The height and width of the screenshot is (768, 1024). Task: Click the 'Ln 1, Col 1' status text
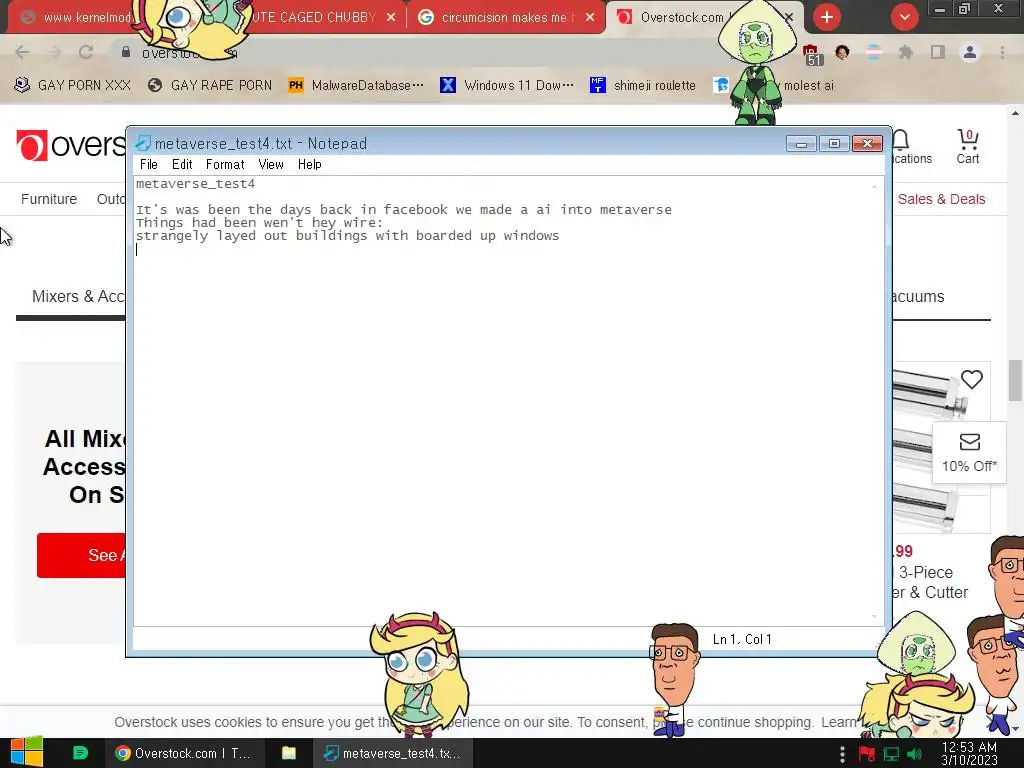742,639
